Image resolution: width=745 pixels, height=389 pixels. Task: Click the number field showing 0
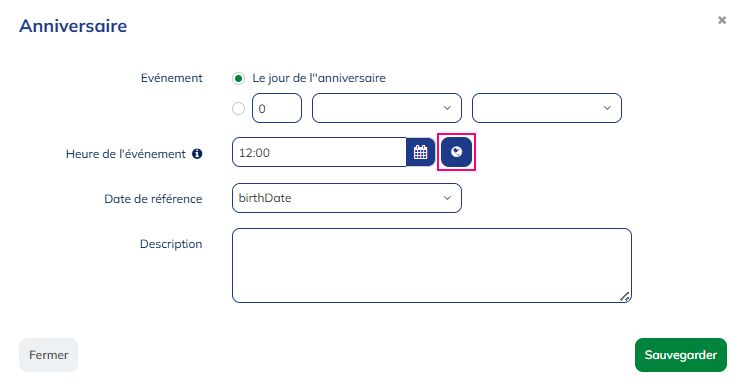[x=277, y=108]
